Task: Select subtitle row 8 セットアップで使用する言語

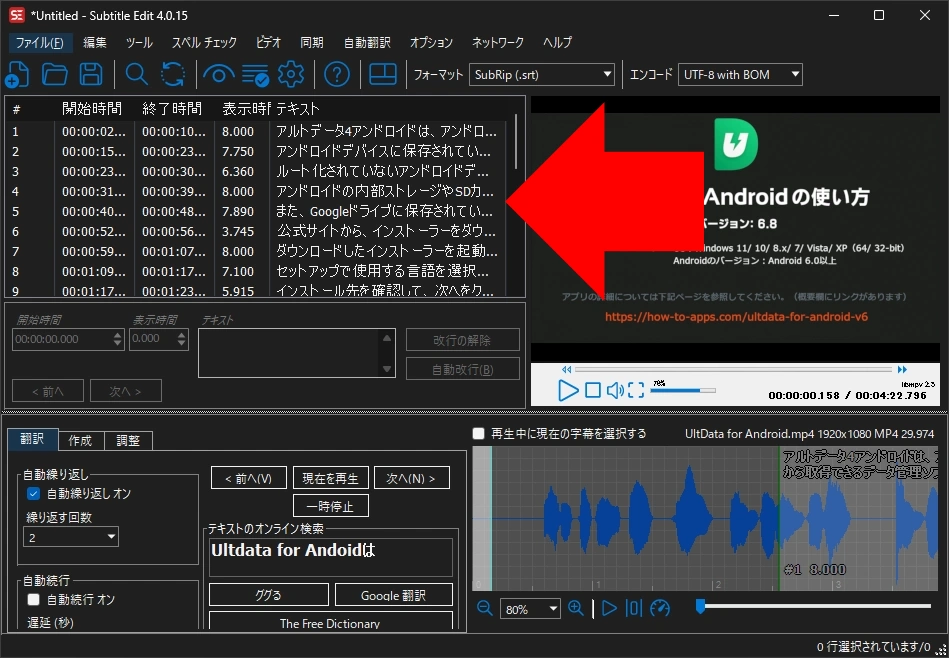Action: [x=255, y=271]
